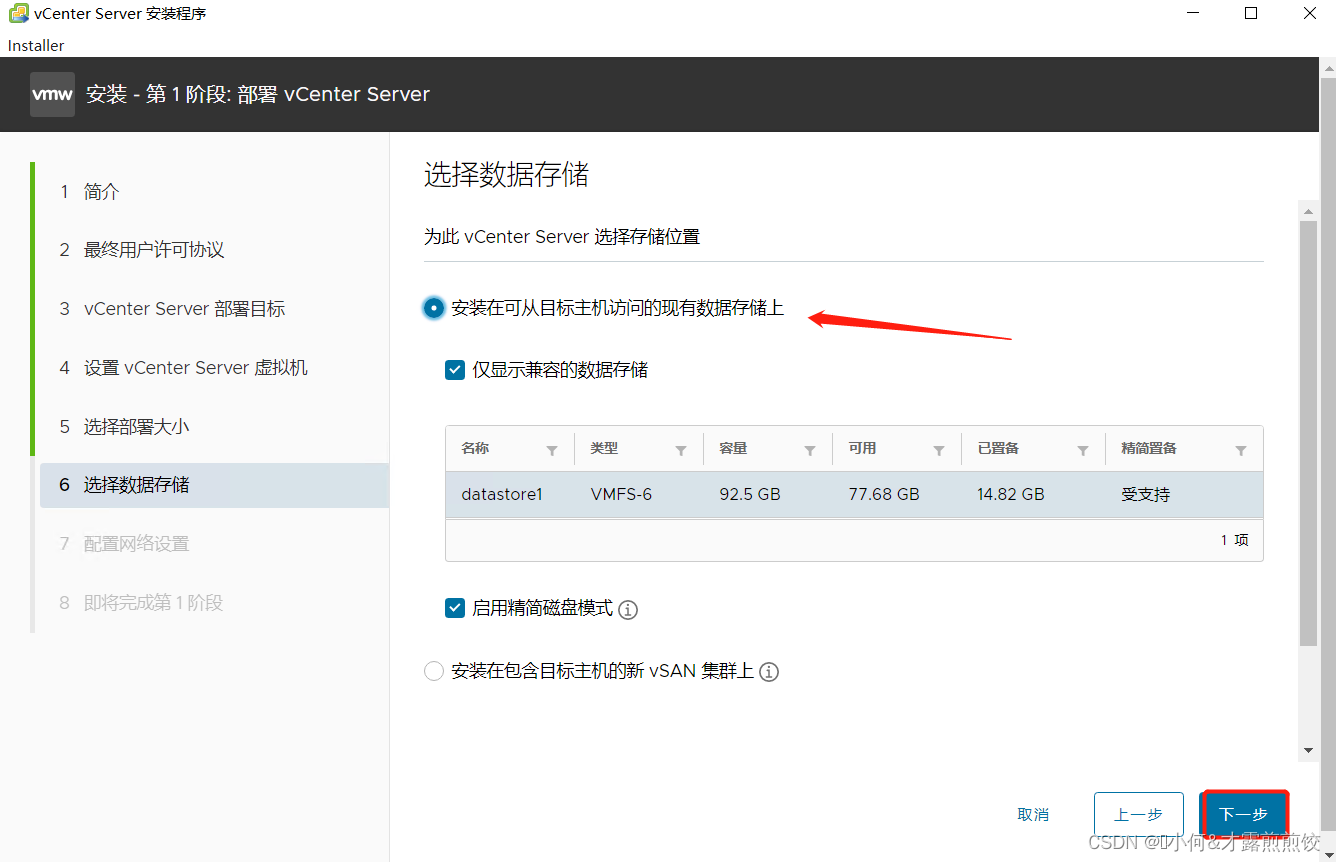Open the 名称 column filter

click(x=552, y=451)
